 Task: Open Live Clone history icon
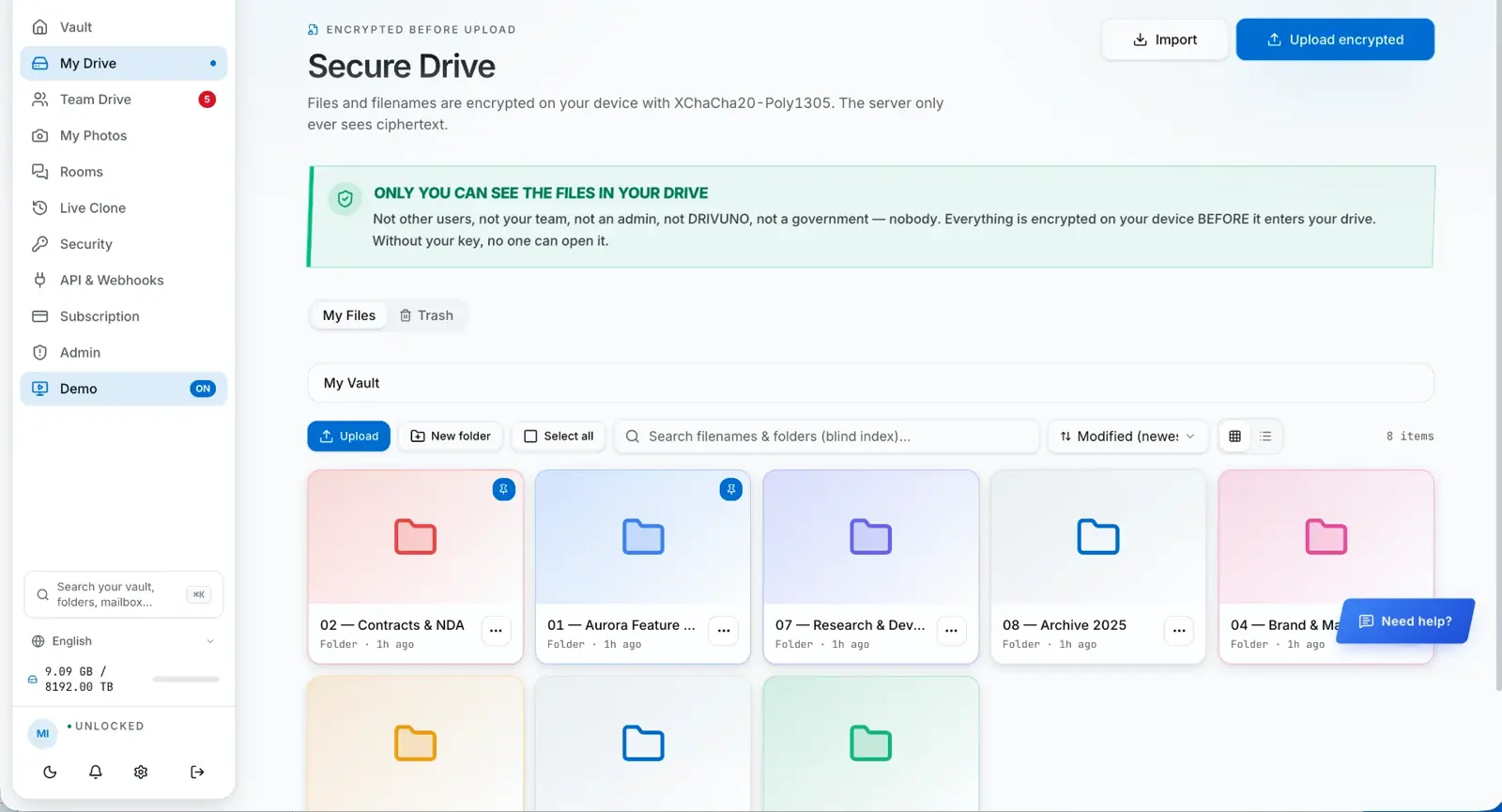pos(39,207)
